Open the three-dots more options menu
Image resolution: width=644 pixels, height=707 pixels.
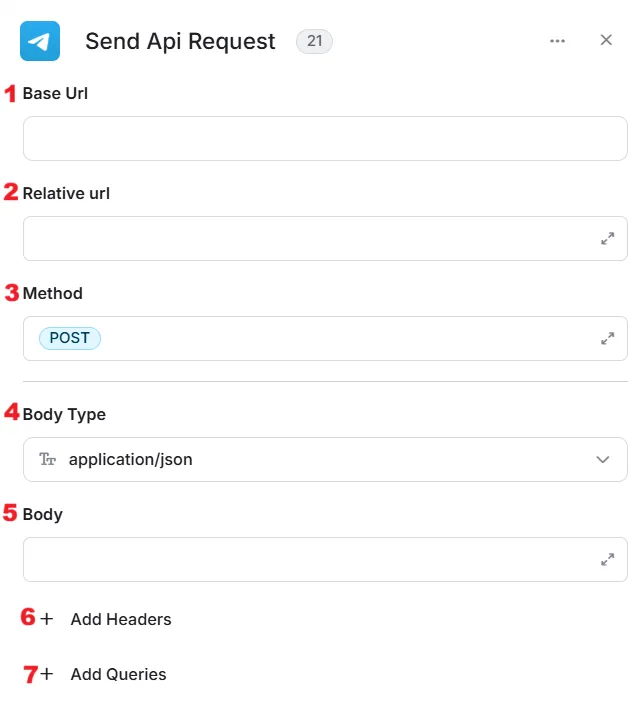[x=557, y=41]
